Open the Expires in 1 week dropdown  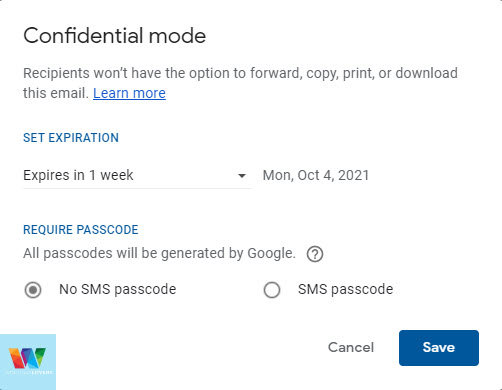137,175
